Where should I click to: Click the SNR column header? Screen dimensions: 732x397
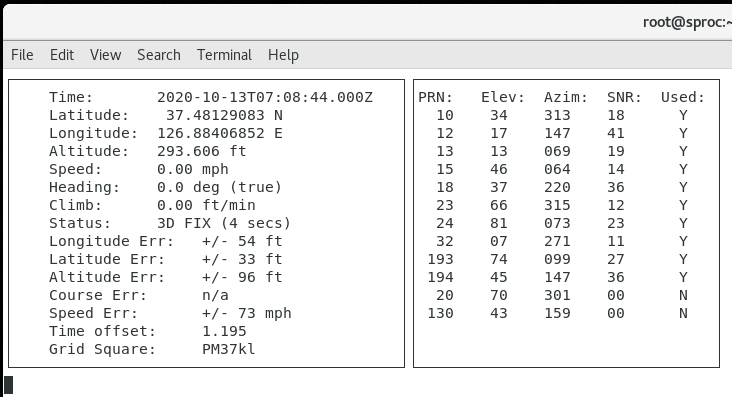click(x=624, y=97)
